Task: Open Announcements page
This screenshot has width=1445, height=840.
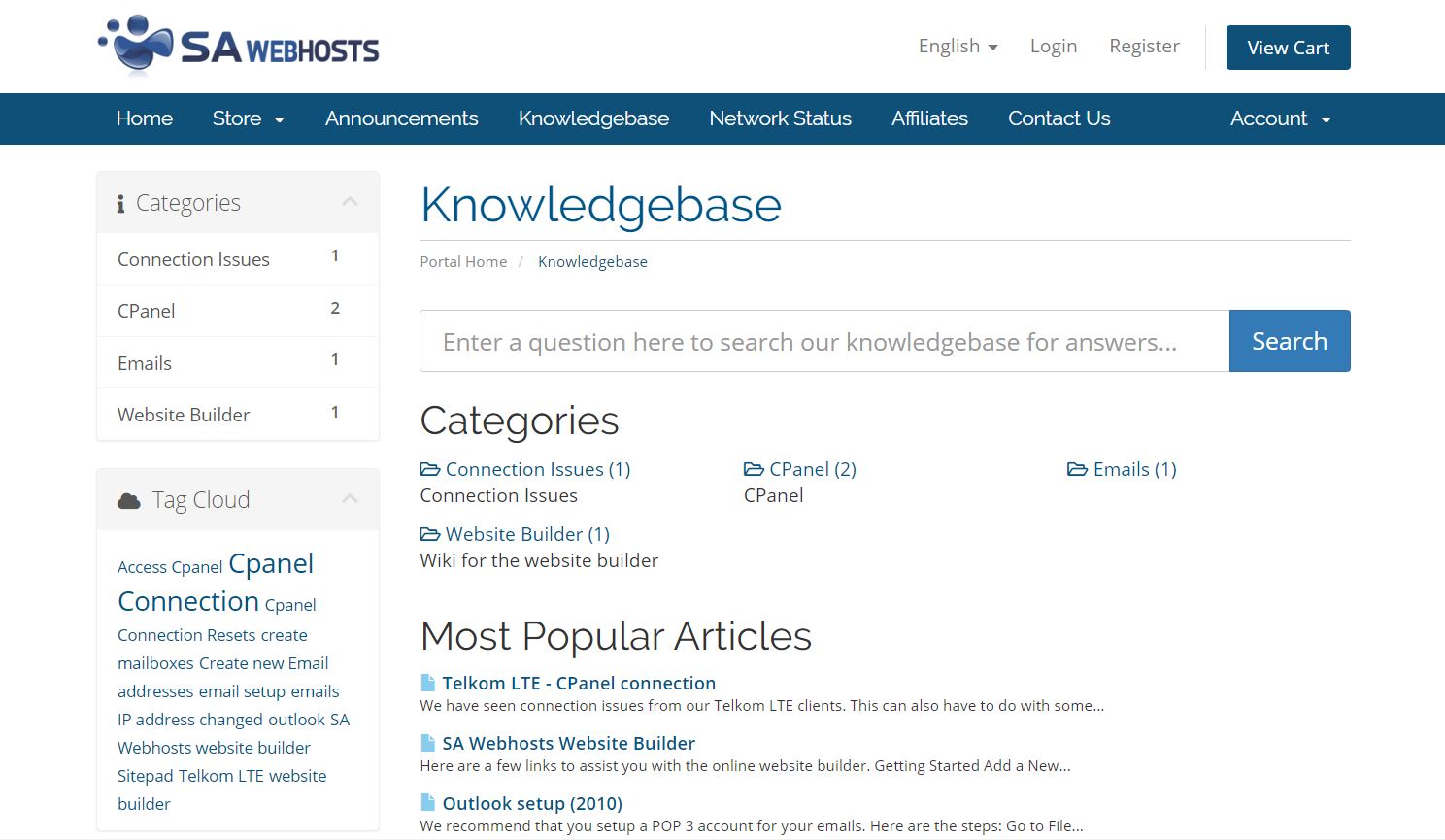Action: tap(402, 118)
